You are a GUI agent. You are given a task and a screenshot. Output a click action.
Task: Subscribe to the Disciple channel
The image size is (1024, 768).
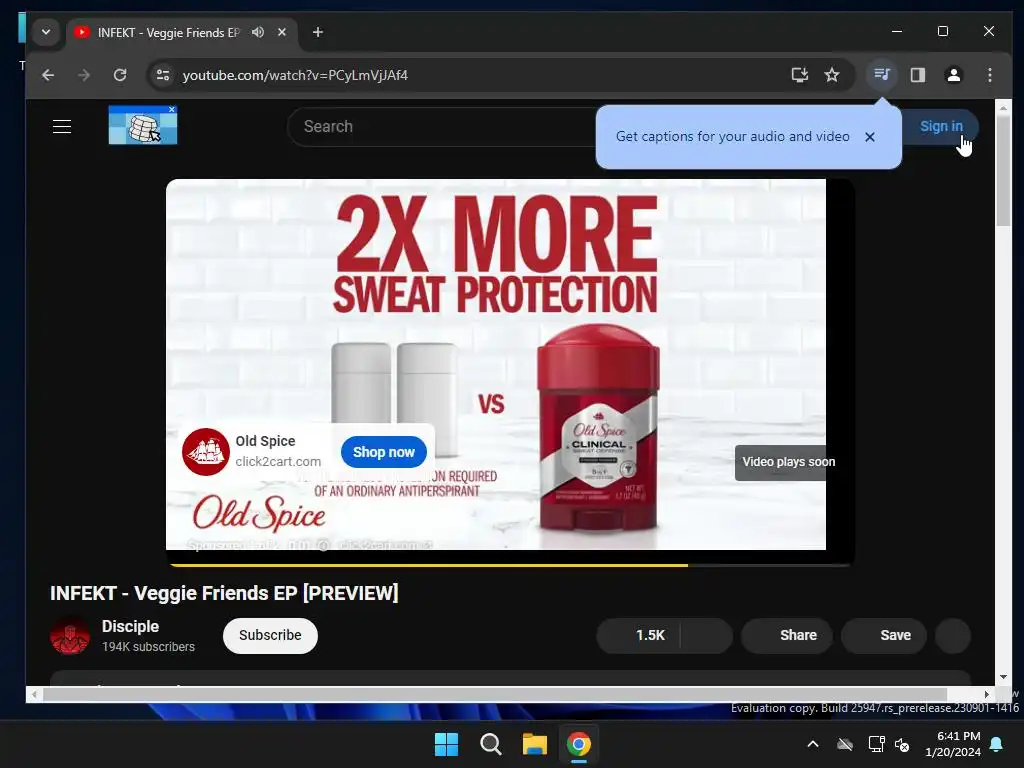270,635
